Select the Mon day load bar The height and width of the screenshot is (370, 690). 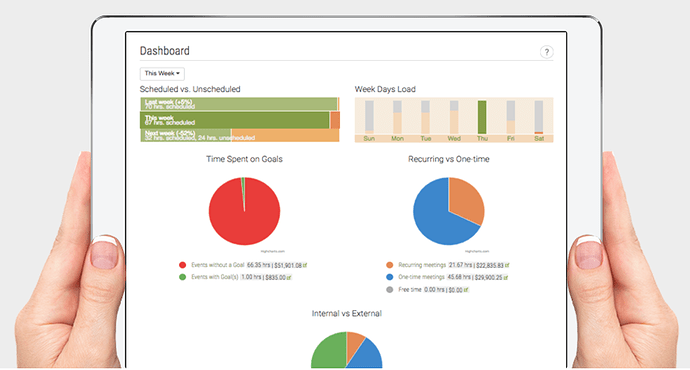point(397,117)
